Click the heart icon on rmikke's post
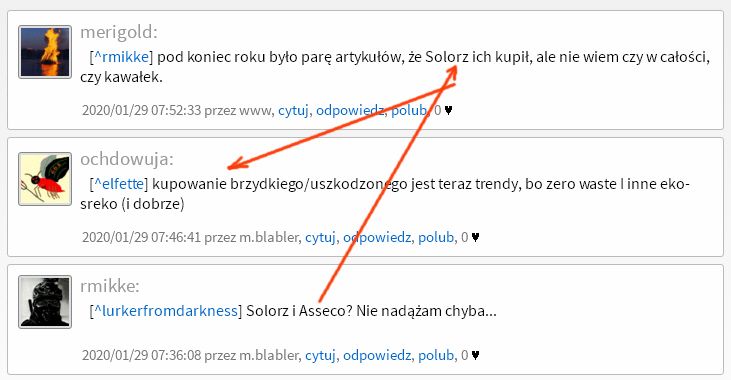 tap(475, 355)
